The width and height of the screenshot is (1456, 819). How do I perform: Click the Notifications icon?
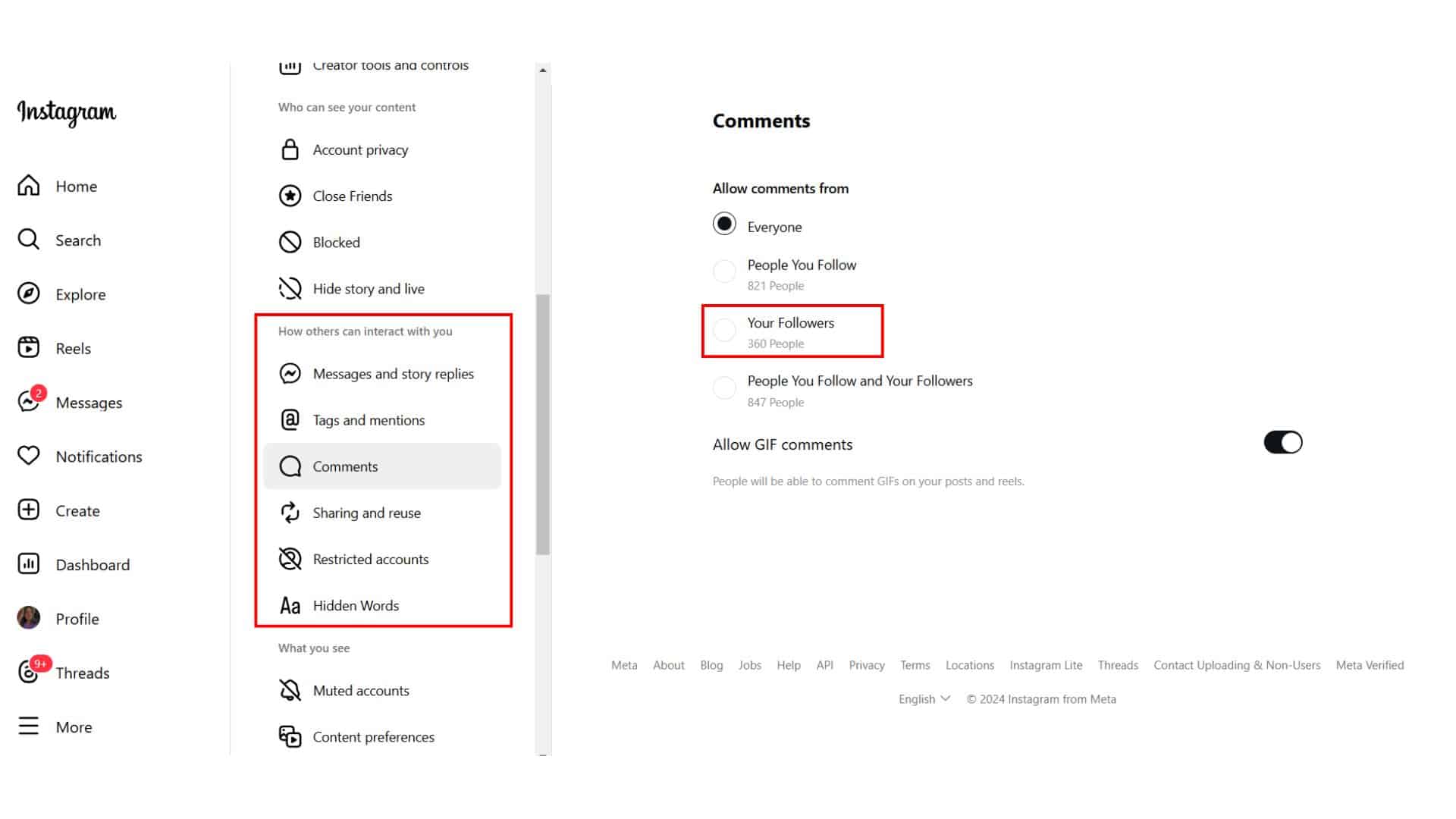tap(28, 457)
